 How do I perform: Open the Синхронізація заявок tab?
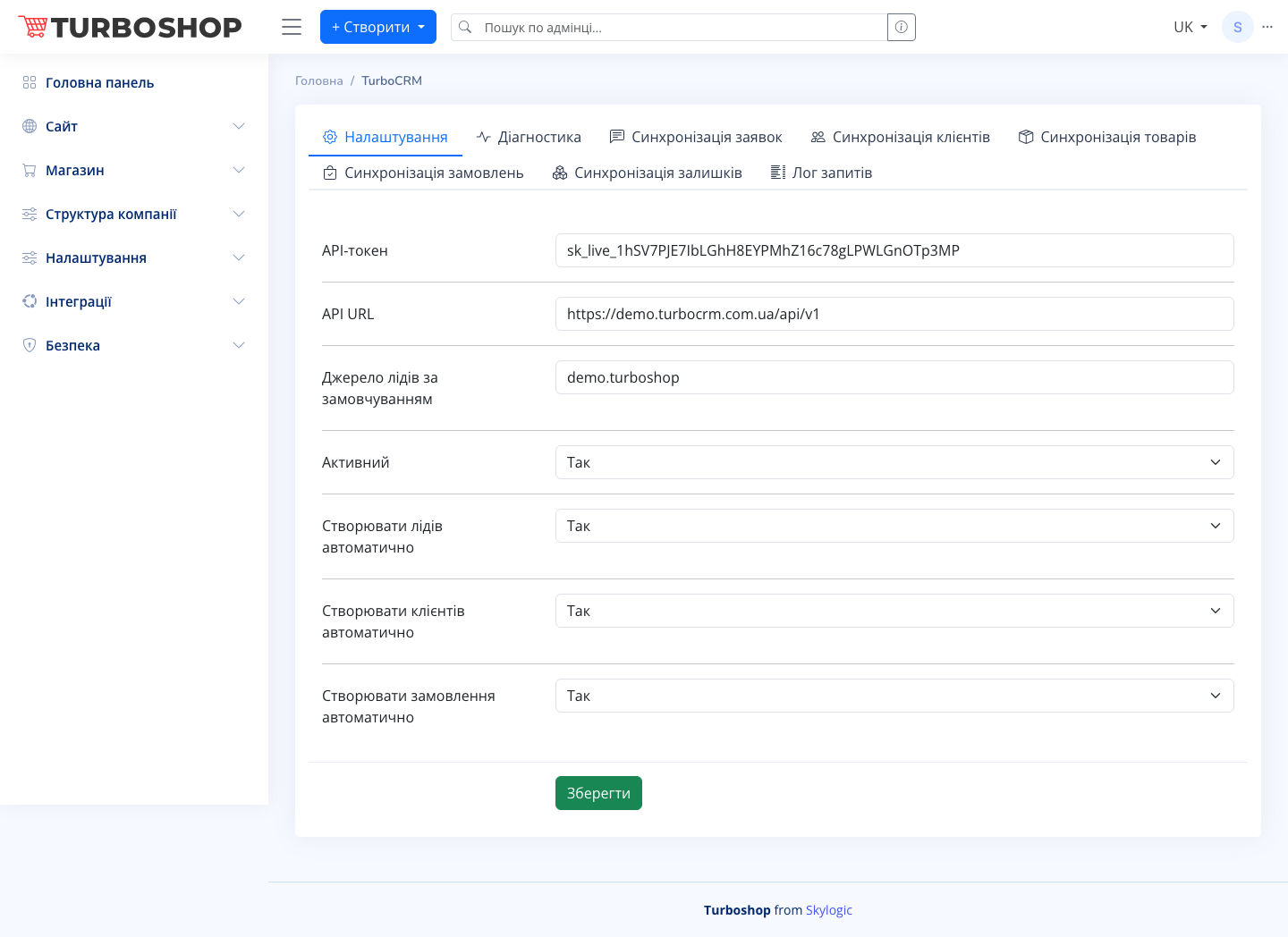point(696,137)
